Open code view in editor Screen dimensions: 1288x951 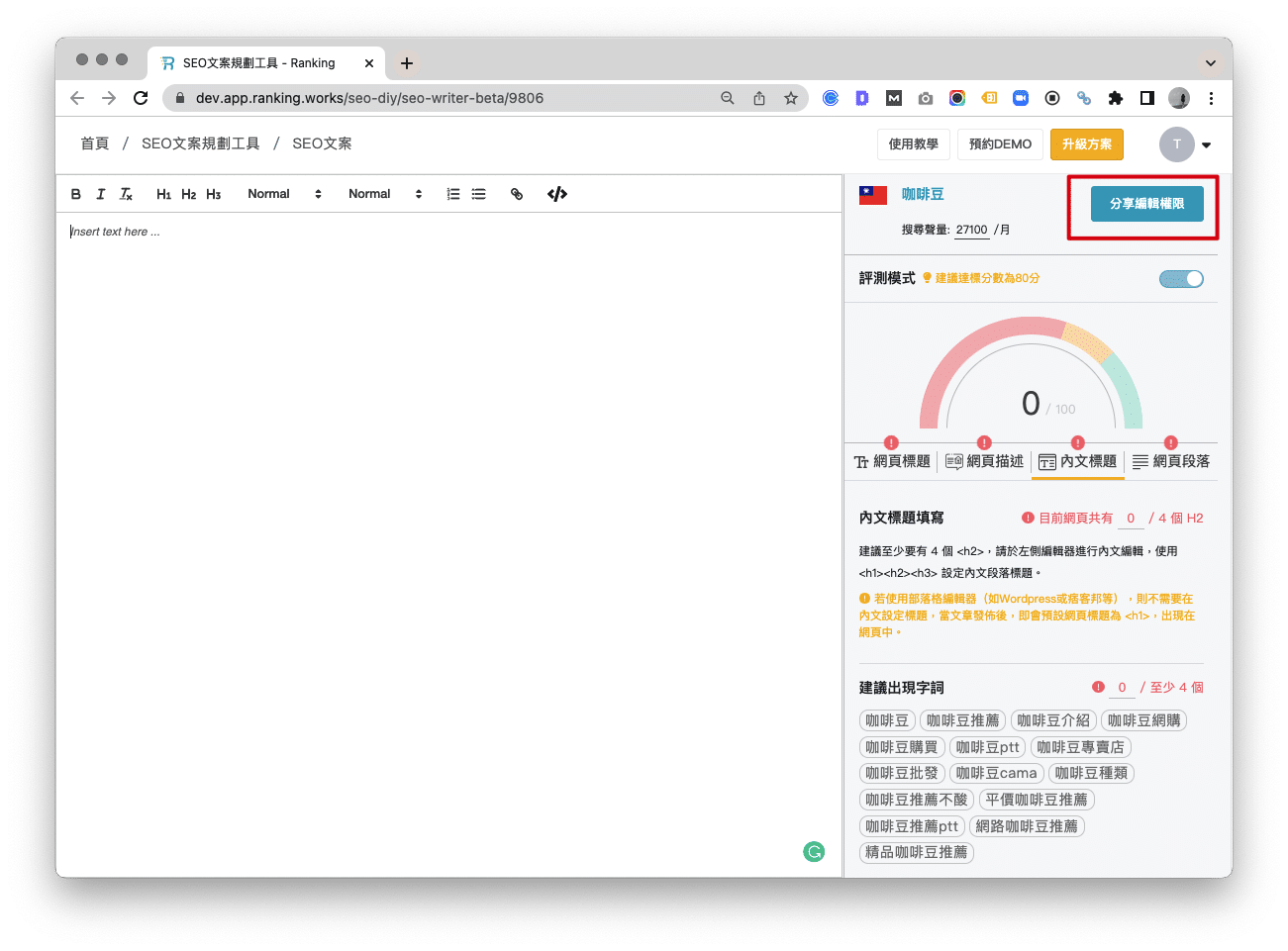557,194
